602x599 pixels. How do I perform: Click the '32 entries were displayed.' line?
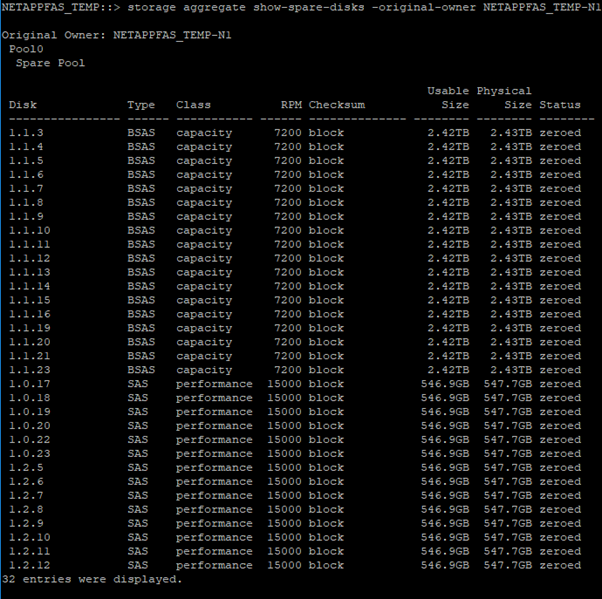(x=92, y=579)
